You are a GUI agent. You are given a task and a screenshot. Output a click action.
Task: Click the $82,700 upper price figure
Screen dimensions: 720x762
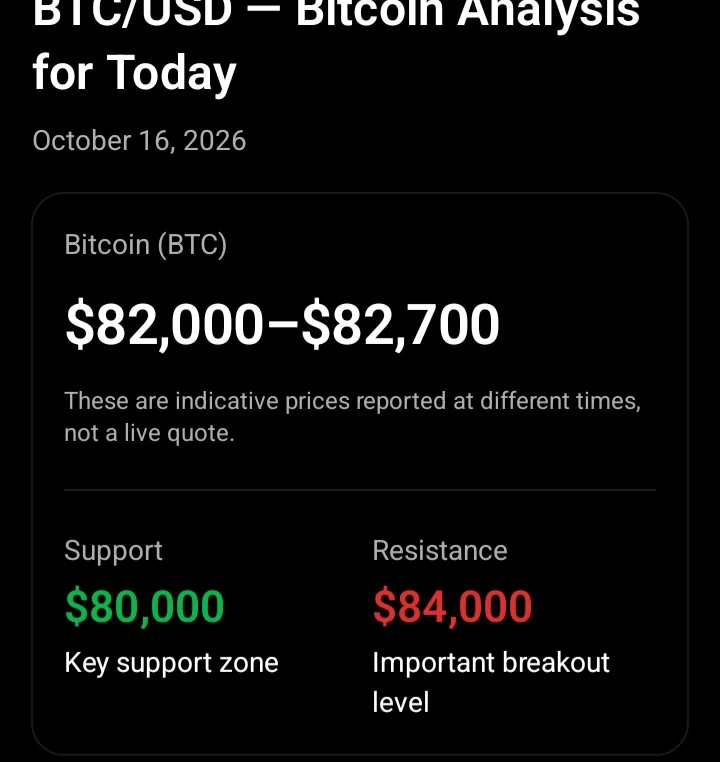(400, 325)
